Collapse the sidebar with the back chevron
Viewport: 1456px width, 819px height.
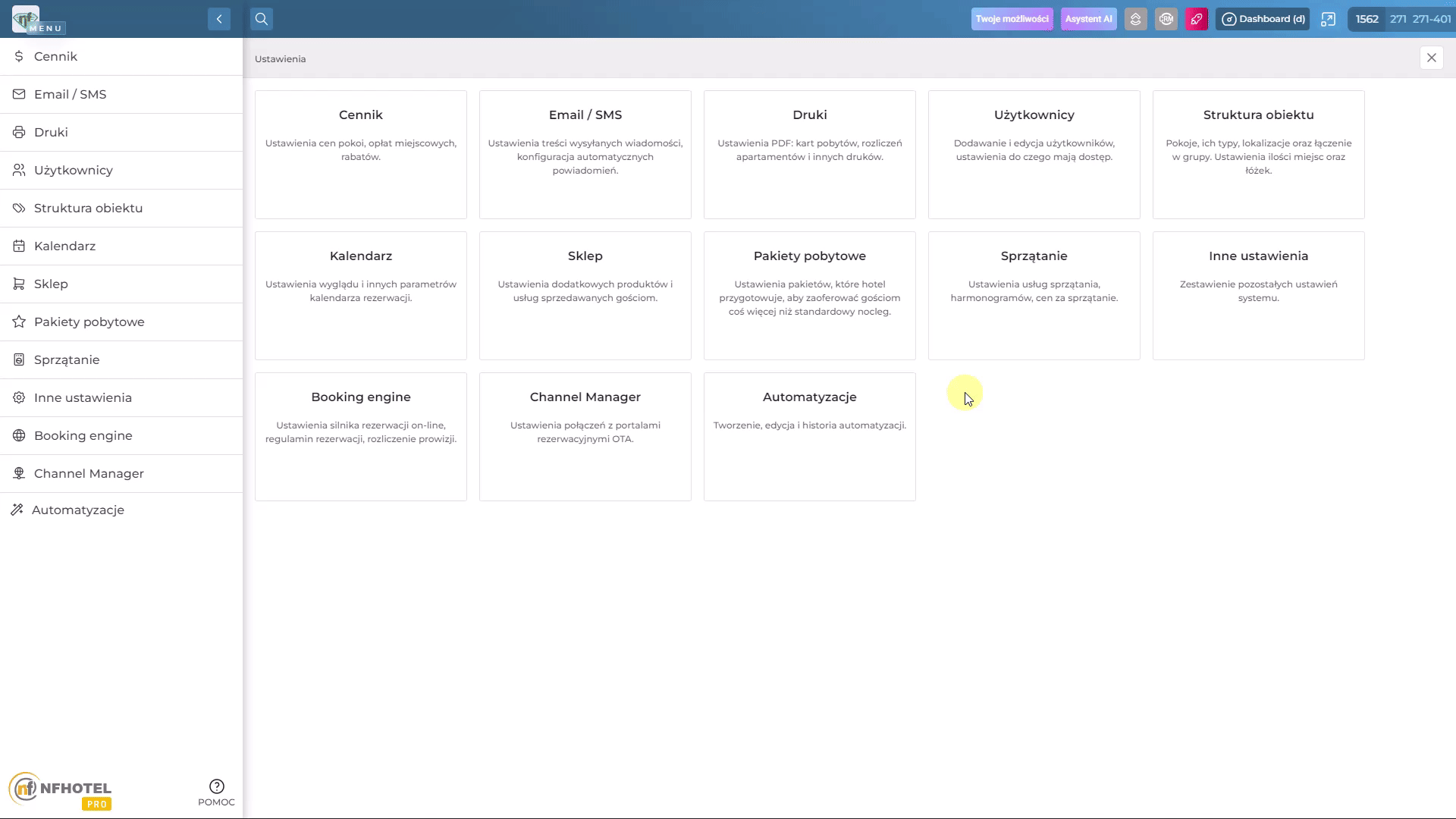[x=219, y=19]
